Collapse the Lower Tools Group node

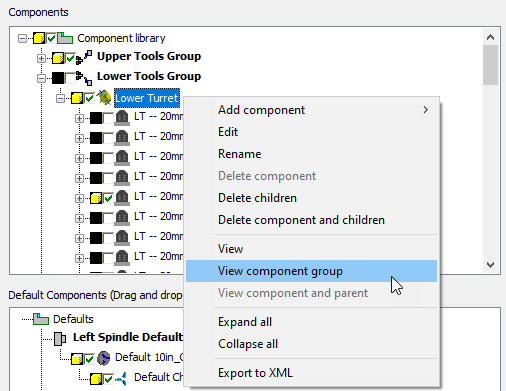coord(41,78)
